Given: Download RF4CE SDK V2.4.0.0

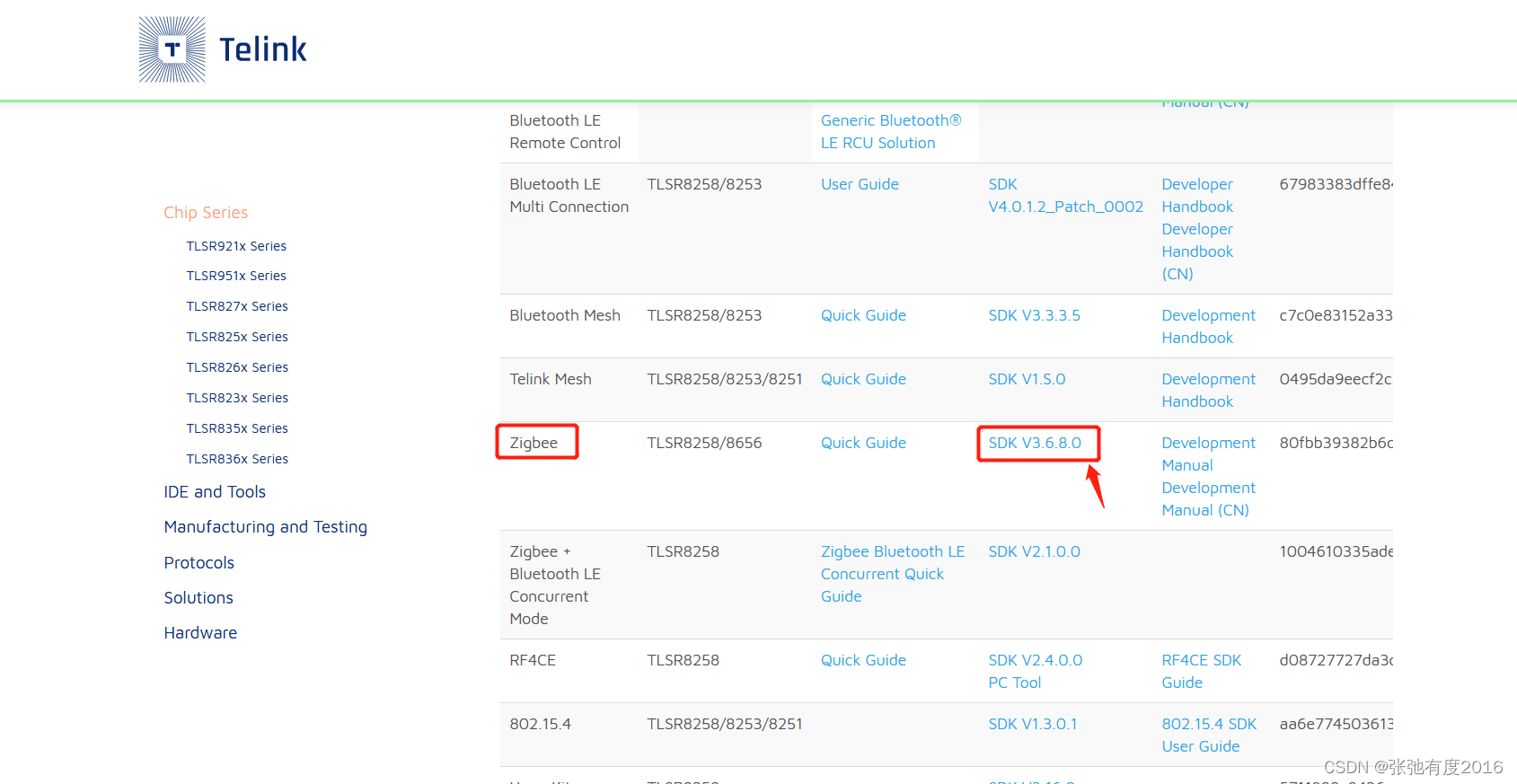Looking at the screenshot, I should pyautogui.click(x=1035, y=660).
